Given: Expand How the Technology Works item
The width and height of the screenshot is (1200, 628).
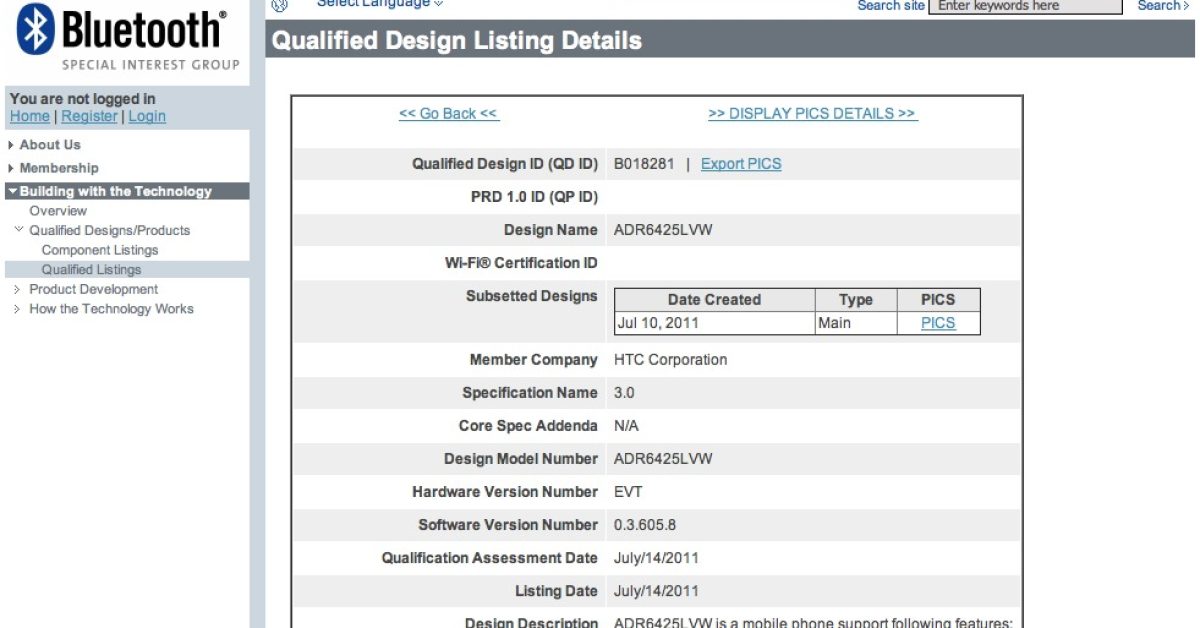Looking at the screenshot, I should tap(111, 309).
